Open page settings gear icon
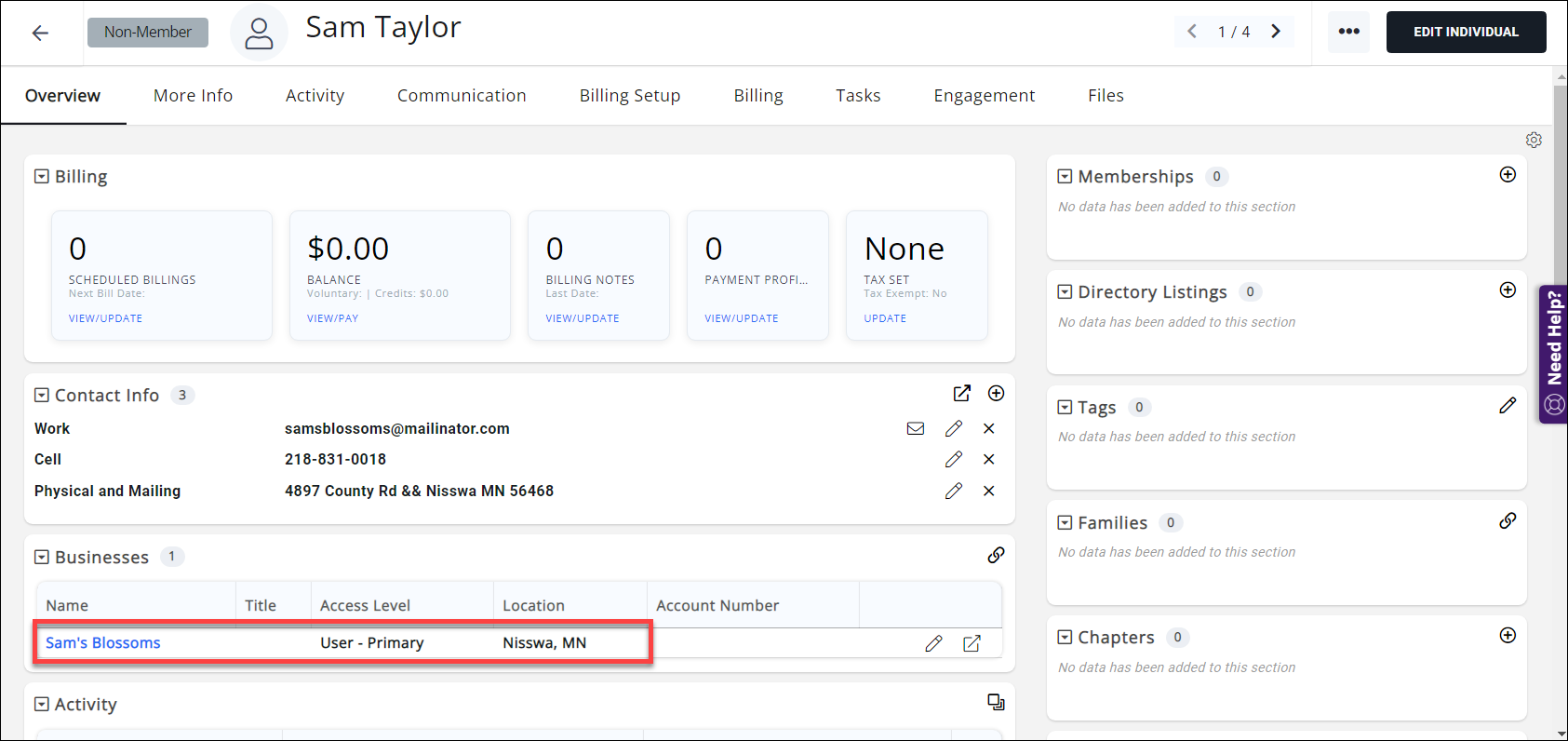1568x741 pixels. point(1534,140)
